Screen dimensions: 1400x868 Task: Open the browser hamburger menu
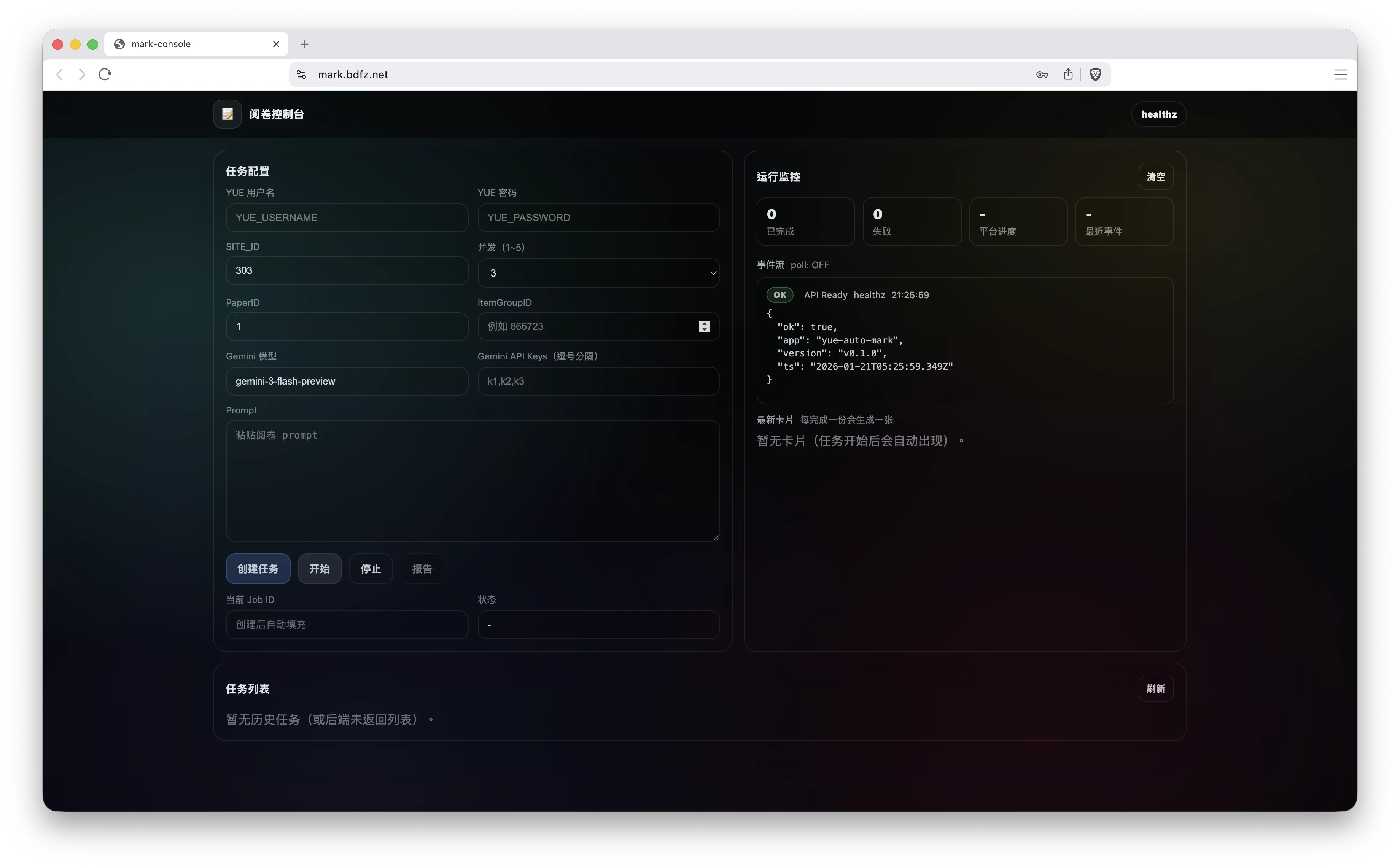[1340, 74]
